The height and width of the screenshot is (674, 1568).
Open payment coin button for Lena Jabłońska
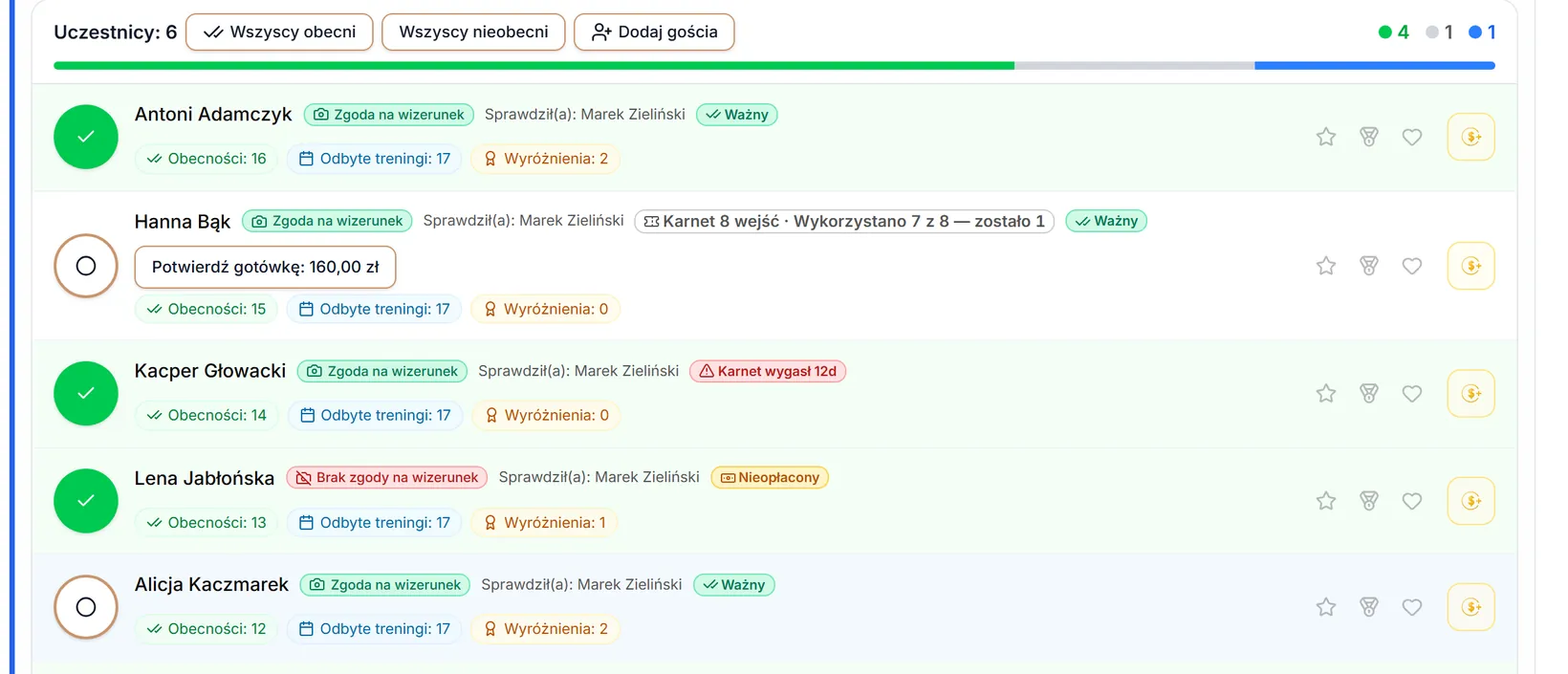coord(1471,501)
